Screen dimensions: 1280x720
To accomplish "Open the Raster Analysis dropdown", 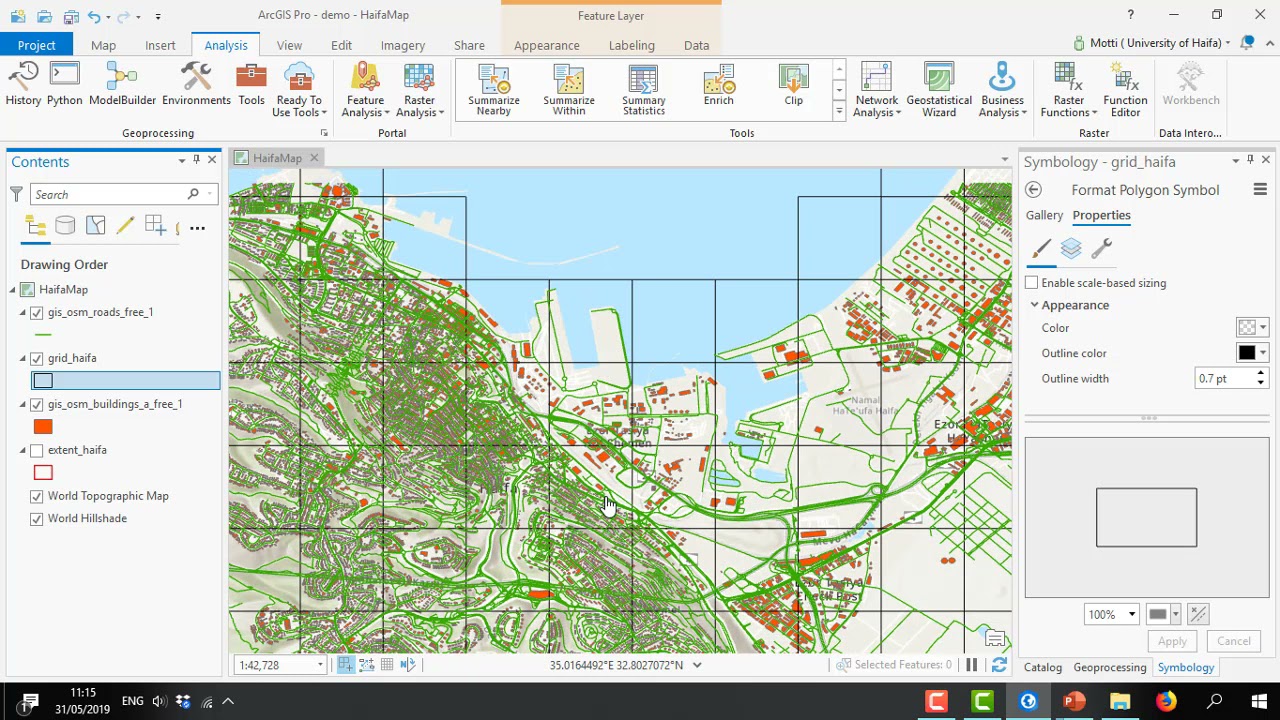I will pyautogui.click(x=419, y=90).
